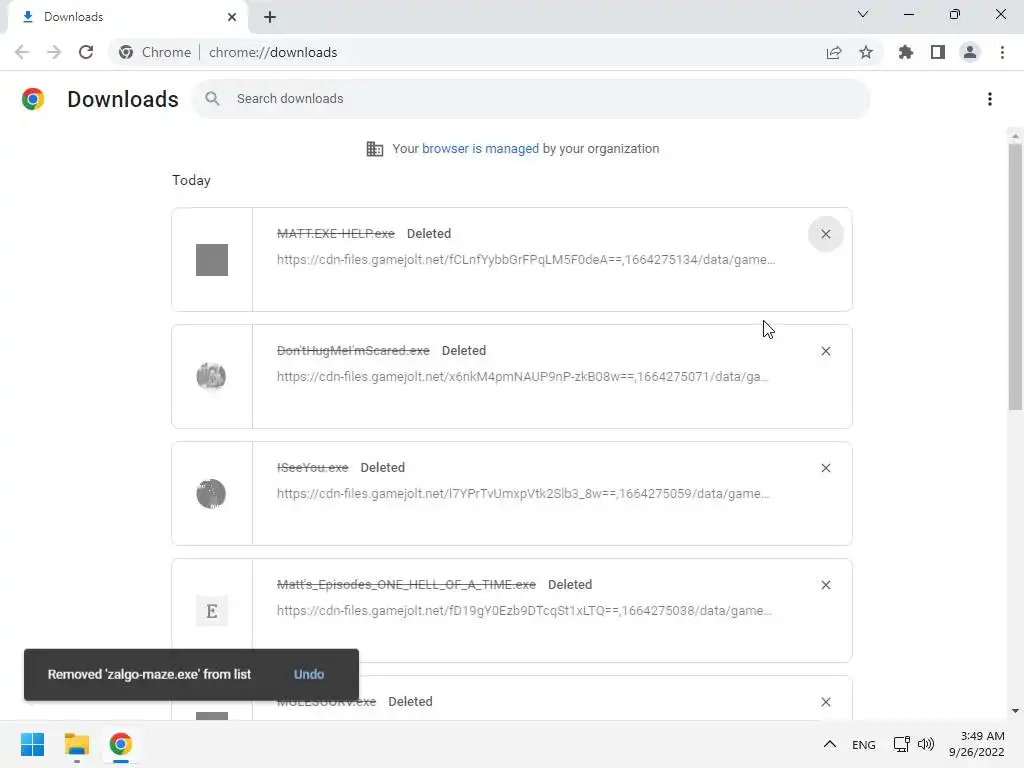This screenshot has width=1024, height=768.
Task: Reload the downloads page
Action: coord(86,52)
